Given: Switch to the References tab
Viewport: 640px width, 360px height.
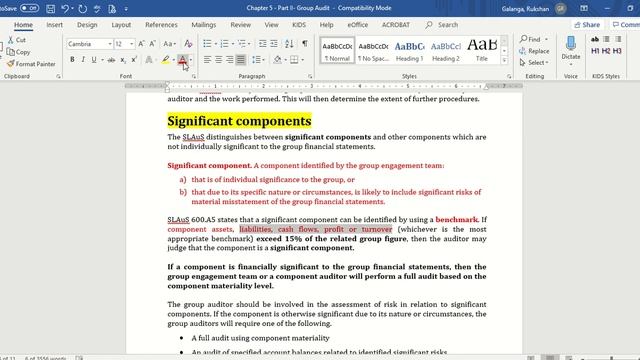Looking at the screenshot, I should pos(161,25).
